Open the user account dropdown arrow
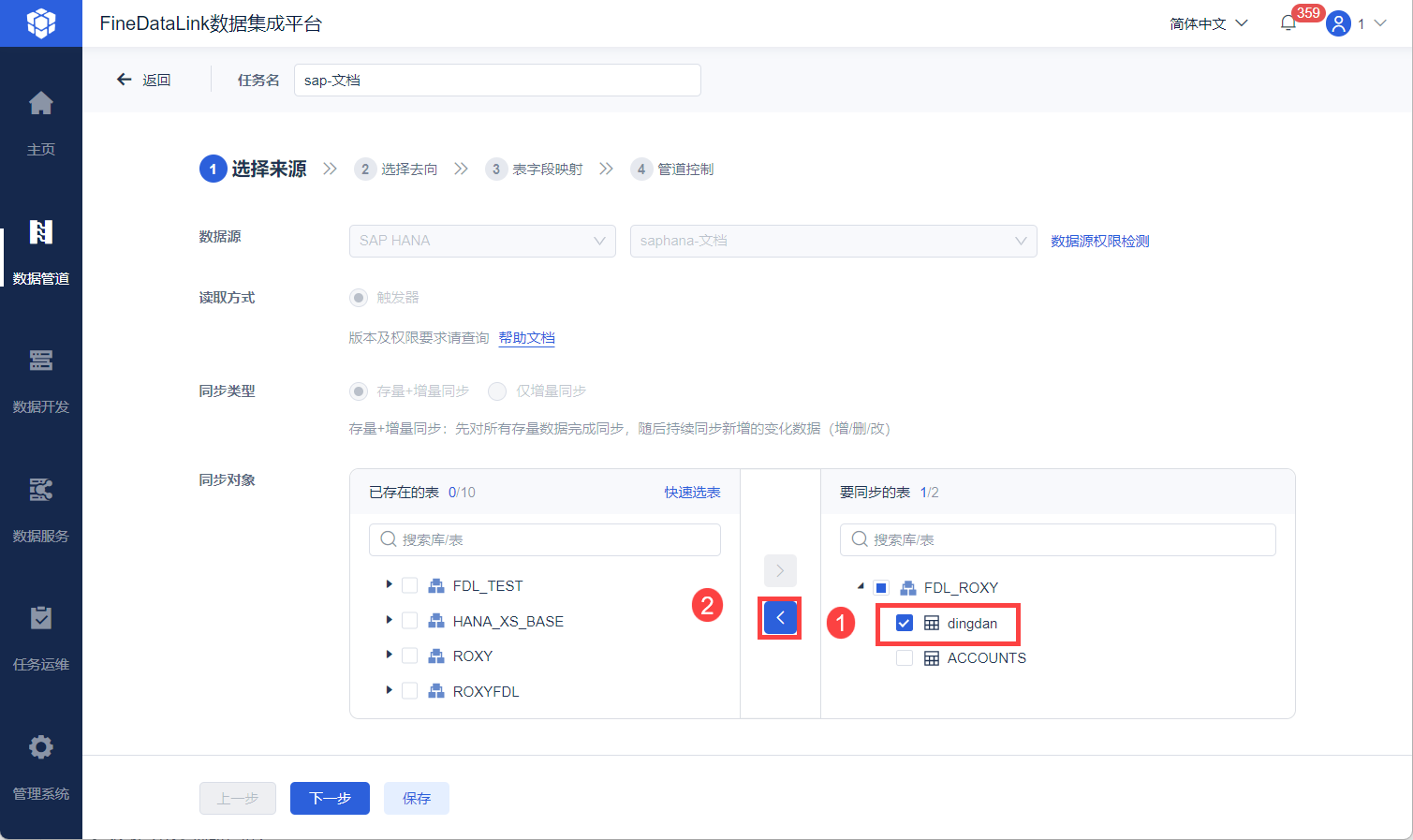 1380,23
